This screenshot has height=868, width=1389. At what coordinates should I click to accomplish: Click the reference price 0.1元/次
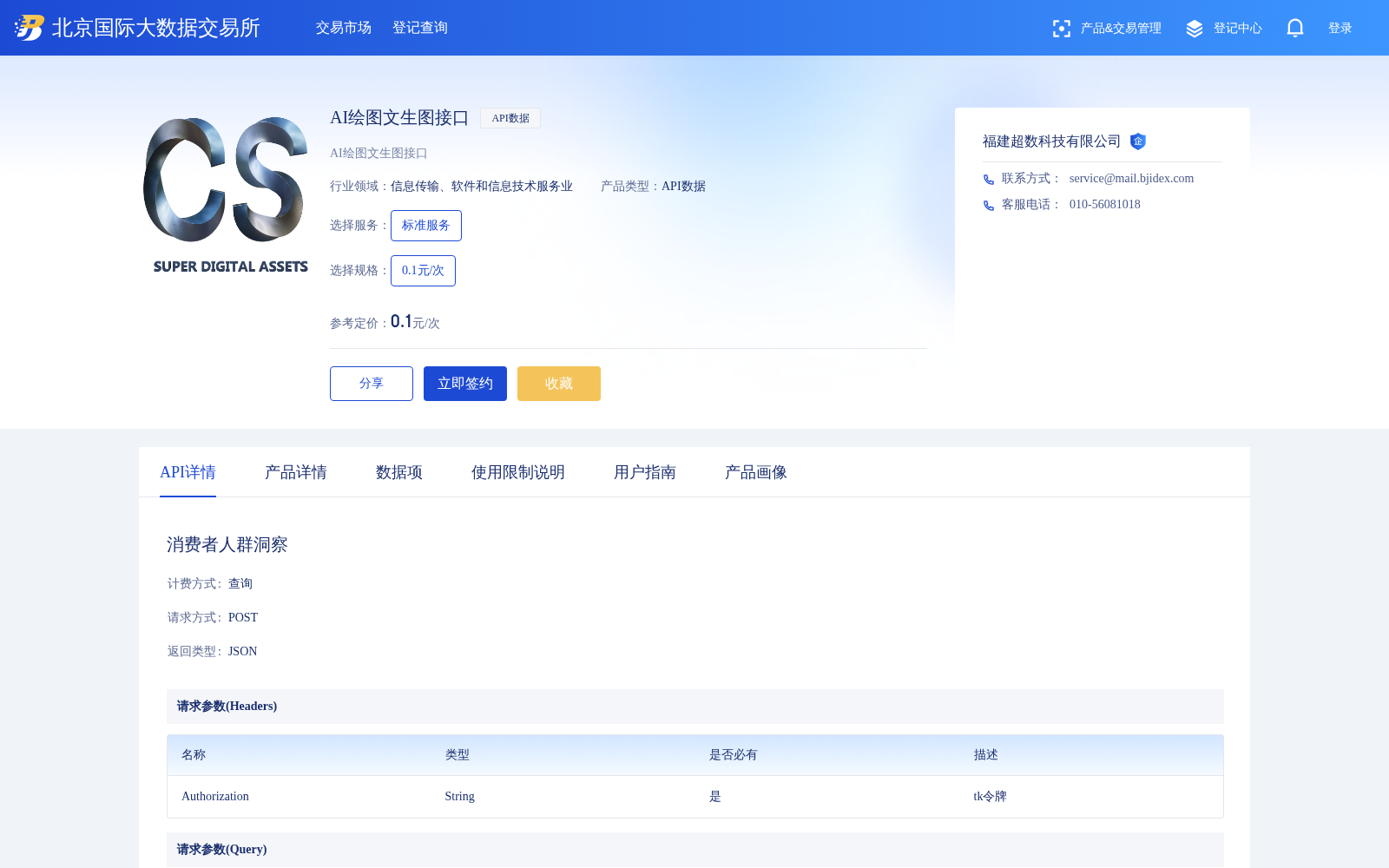click(x=415, y=322)
